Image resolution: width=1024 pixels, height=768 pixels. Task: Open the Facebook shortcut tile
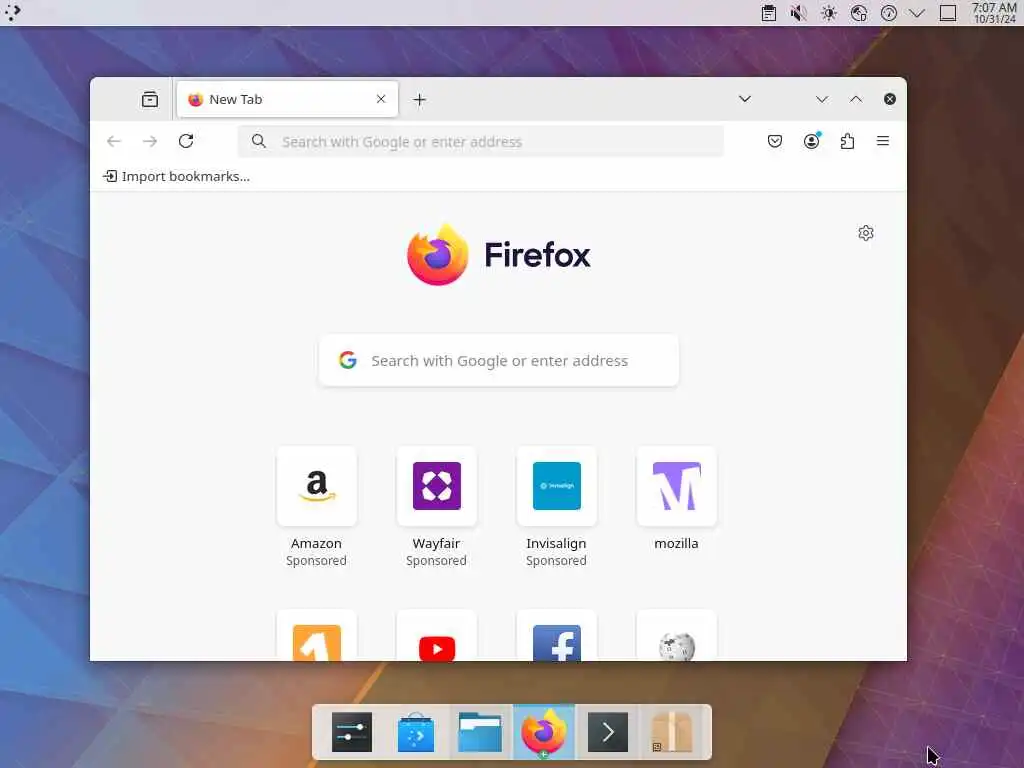557,636
